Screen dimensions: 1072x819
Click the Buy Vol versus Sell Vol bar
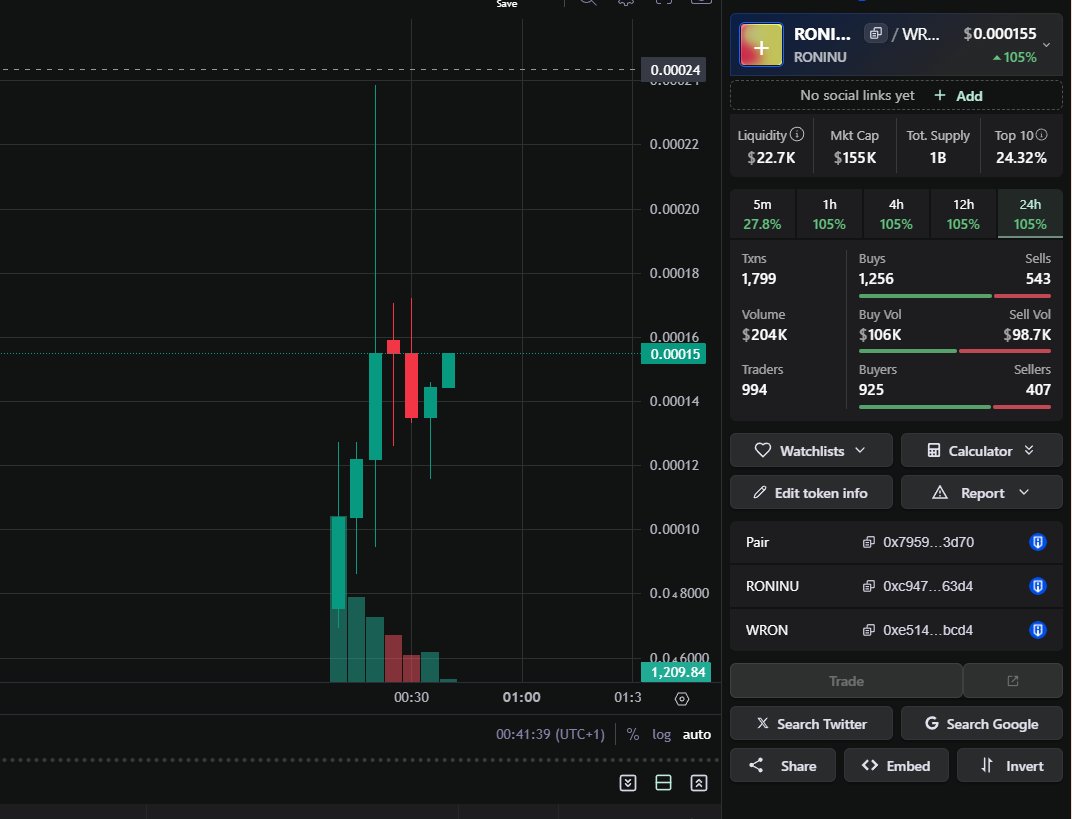[954, 351]
